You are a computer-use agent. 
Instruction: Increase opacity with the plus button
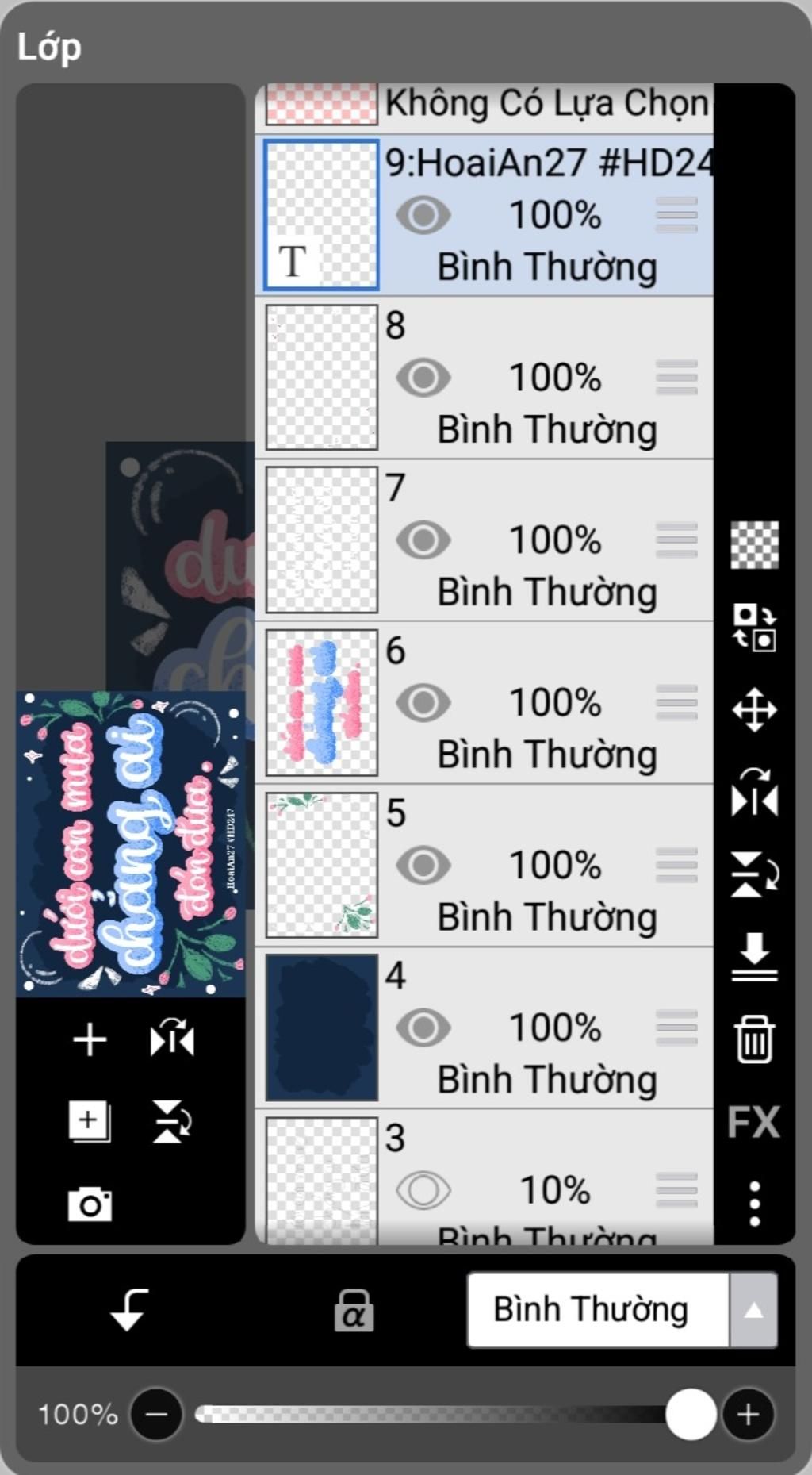coord(748,1414)
